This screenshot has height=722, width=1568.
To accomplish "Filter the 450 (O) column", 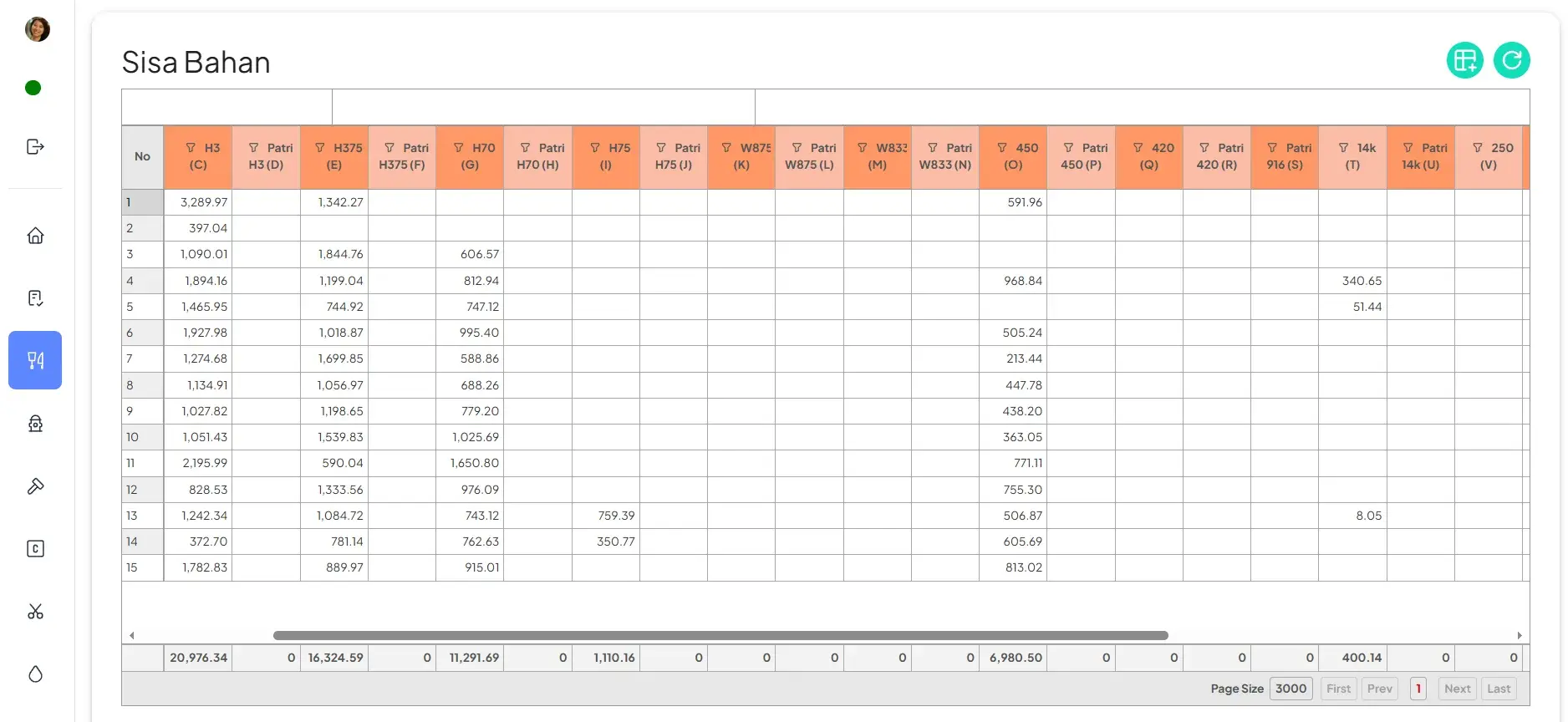I will coord(1002,148).
